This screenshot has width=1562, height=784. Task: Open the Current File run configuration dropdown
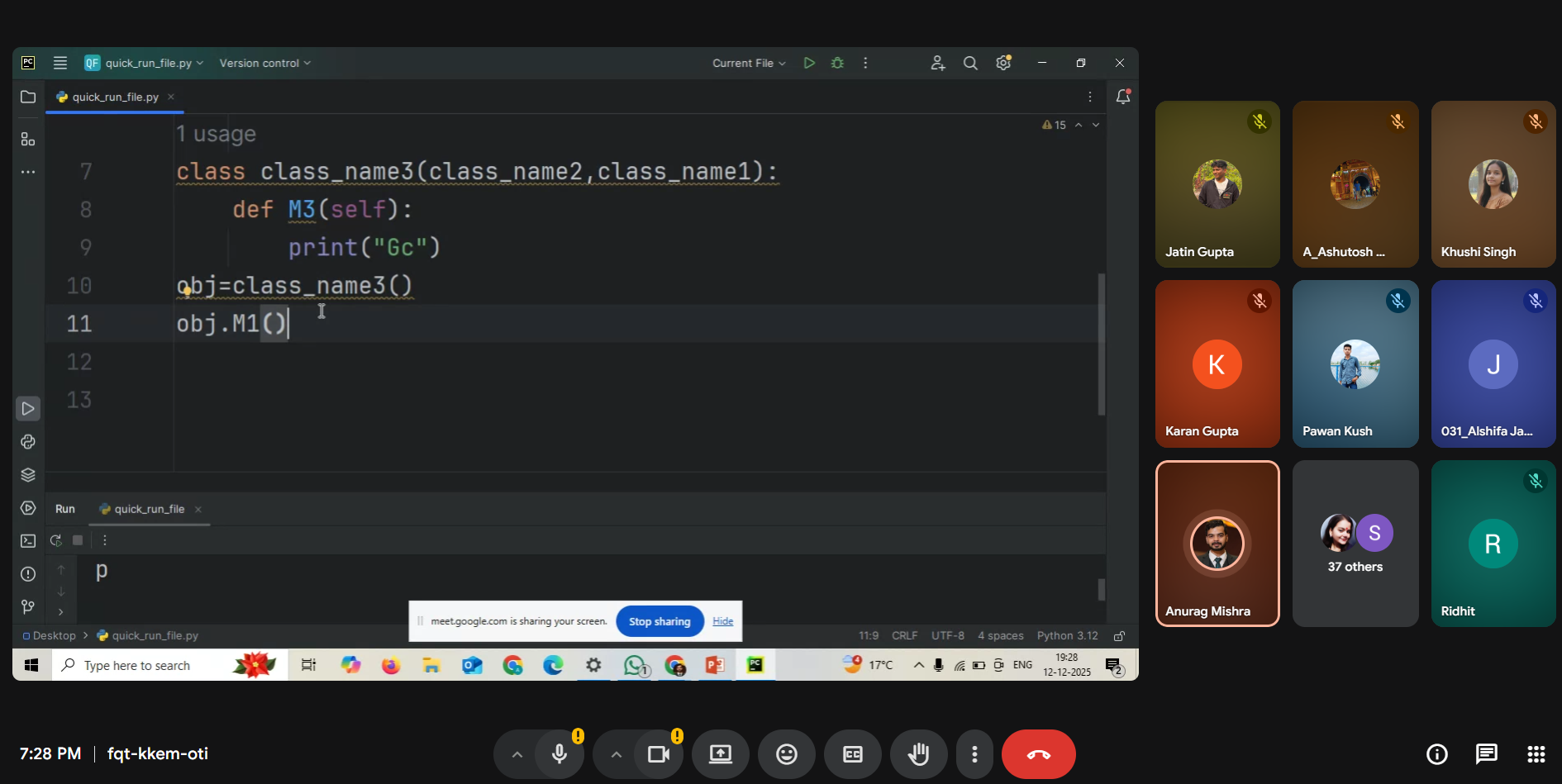(748, 62)
